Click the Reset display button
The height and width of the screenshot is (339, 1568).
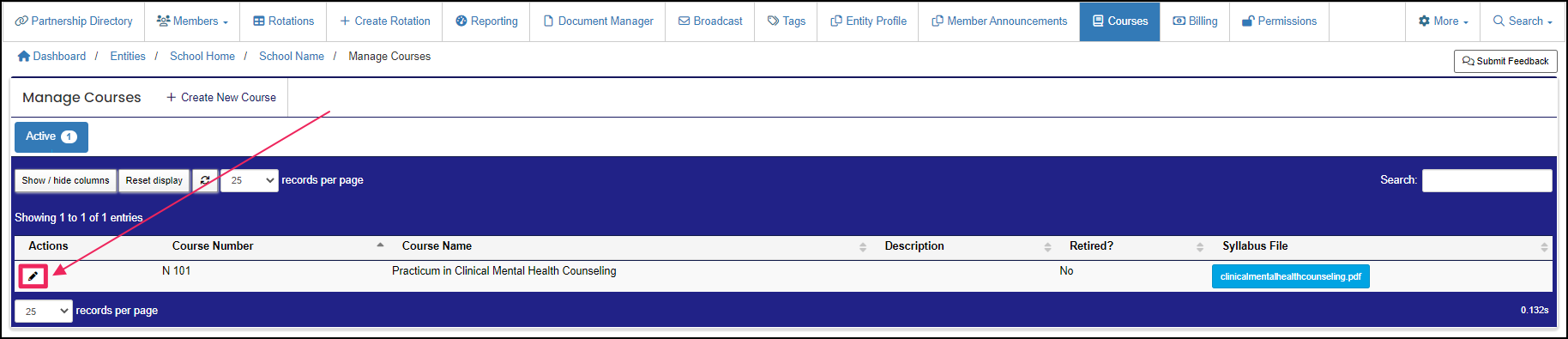[x=154, y=180]
